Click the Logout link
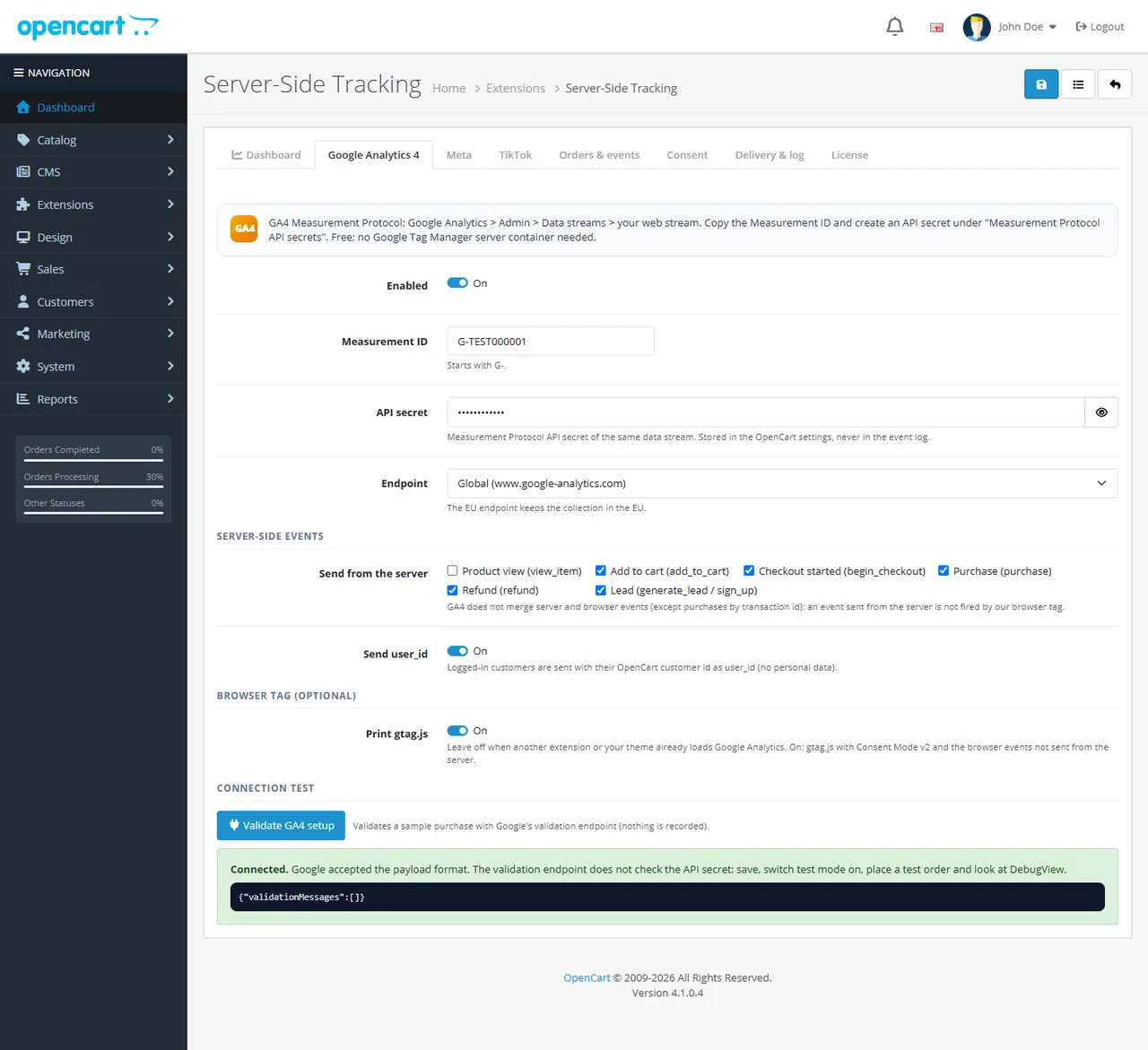The height and width of the screenshot is (1050, 1148). (x=1100, y=27)
